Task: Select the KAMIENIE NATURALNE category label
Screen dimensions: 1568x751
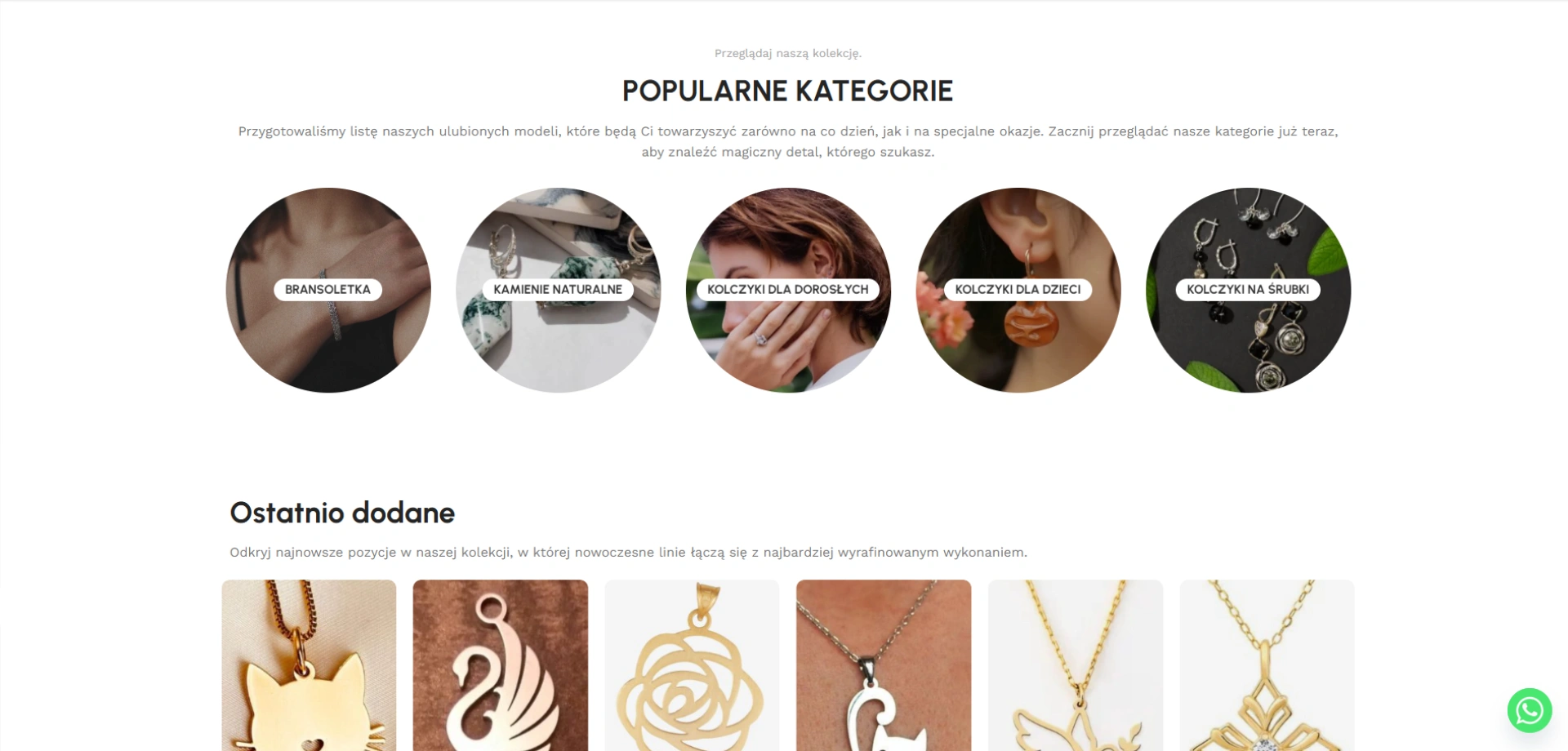Action: click(x=558, y=290)
